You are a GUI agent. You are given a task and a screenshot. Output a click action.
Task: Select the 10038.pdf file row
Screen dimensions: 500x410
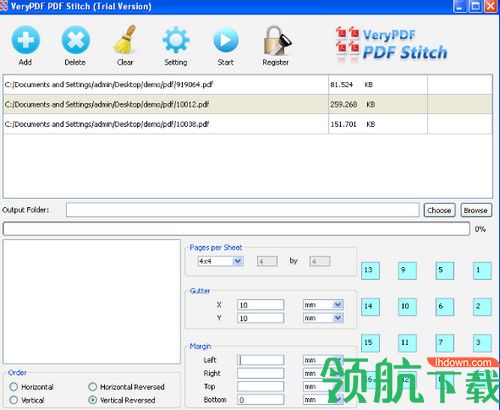click(248, 124)
